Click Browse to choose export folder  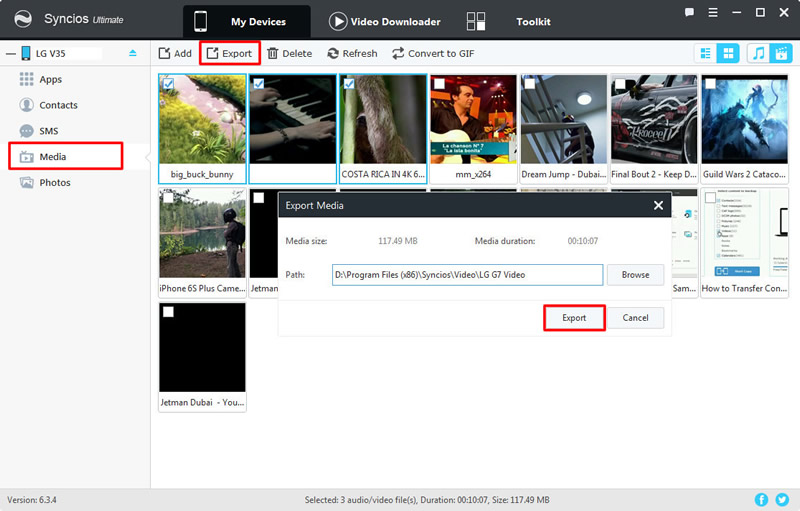tap(635, 274)
